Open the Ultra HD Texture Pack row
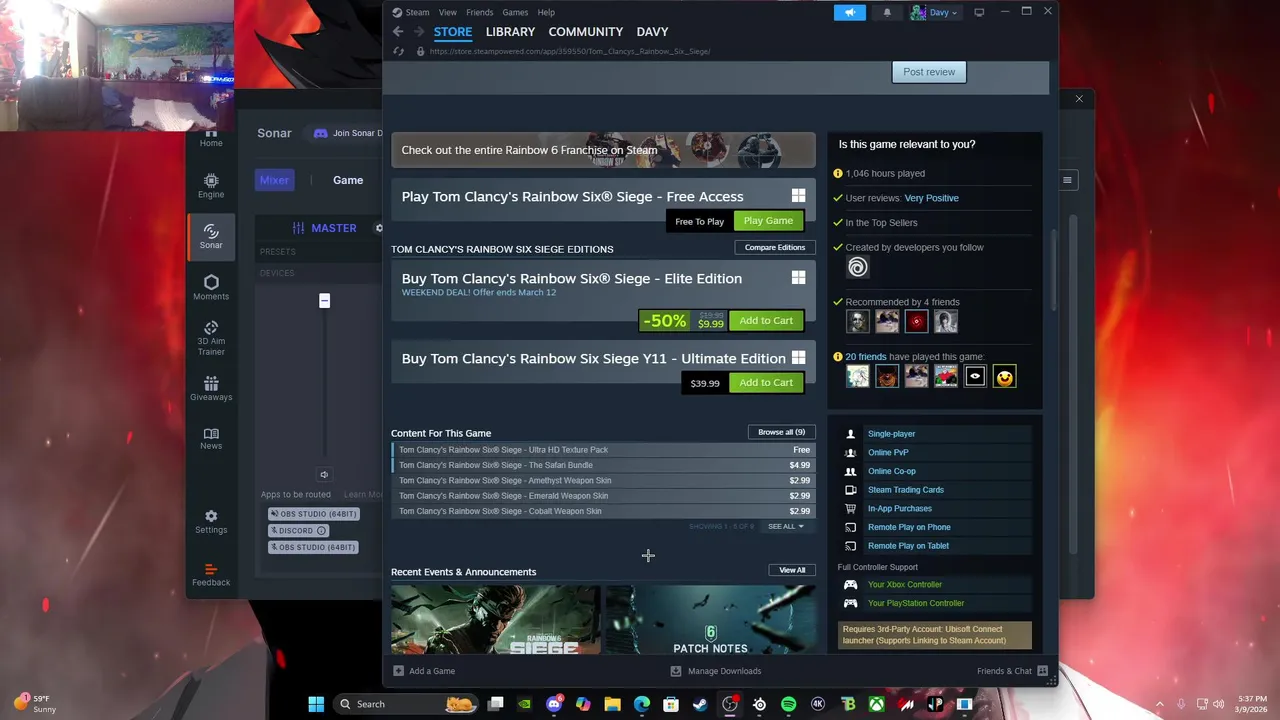The height and width of the screenshot is (720, 1280). click(603, 450)
